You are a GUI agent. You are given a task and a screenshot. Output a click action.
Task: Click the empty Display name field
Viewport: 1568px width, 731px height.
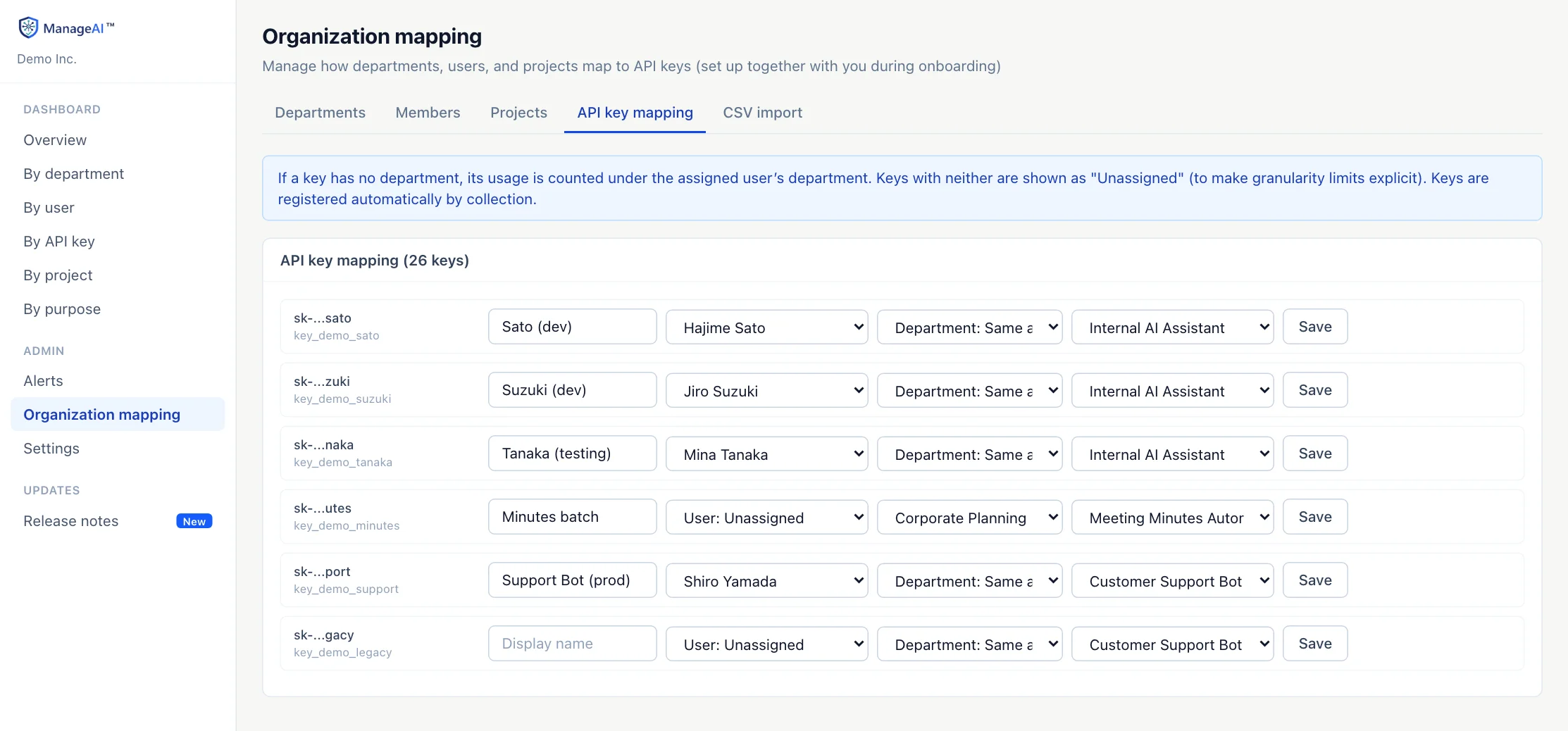[x=573, y=644]
